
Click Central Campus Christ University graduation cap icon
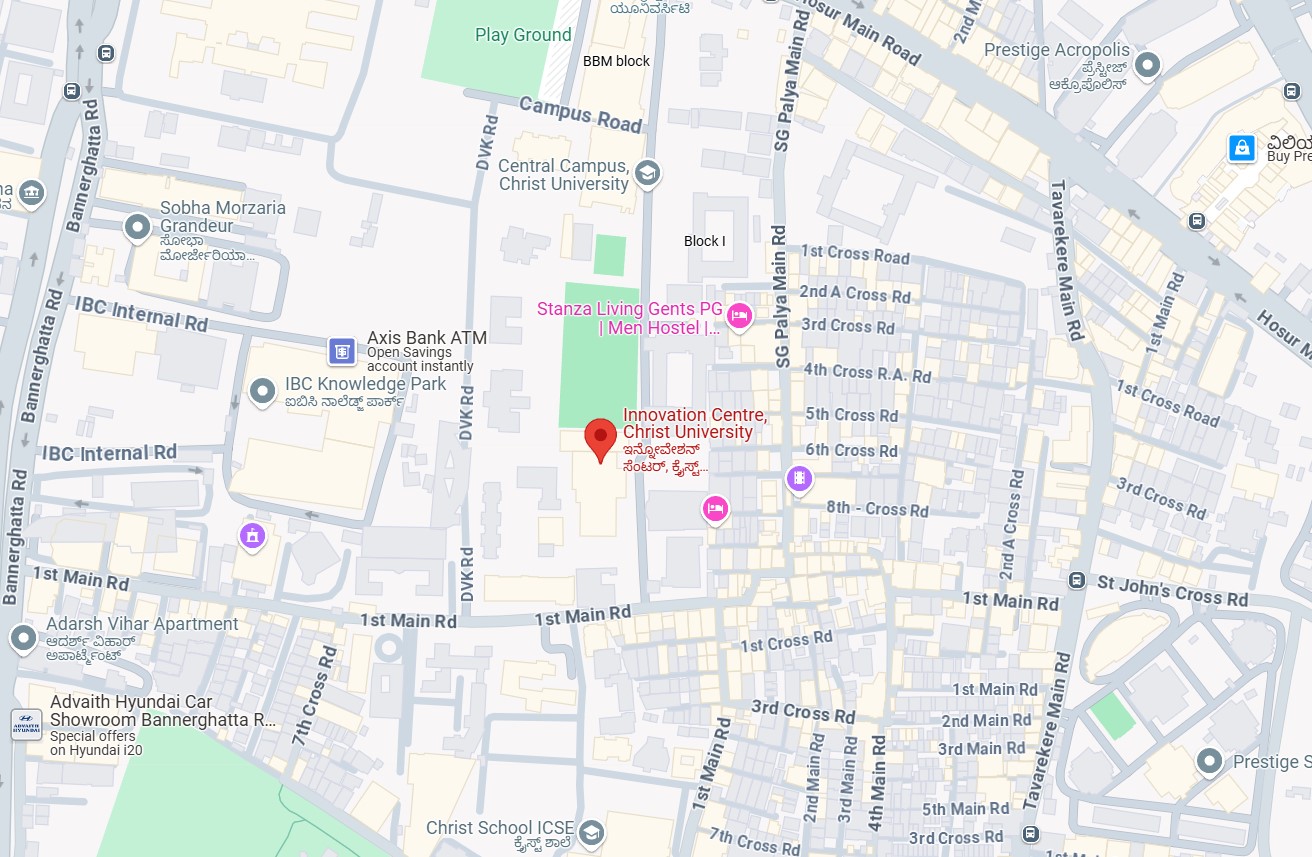[x=647, y=173]
